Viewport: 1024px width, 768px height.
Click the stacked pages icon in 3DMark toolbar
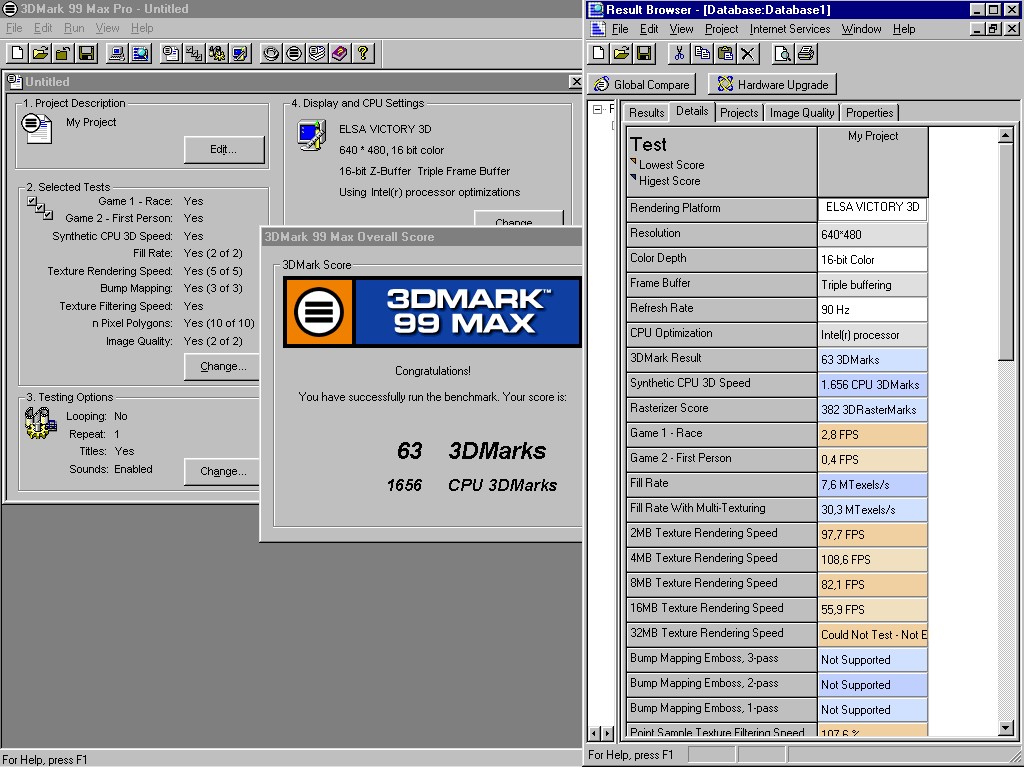(x=317, y=54)
